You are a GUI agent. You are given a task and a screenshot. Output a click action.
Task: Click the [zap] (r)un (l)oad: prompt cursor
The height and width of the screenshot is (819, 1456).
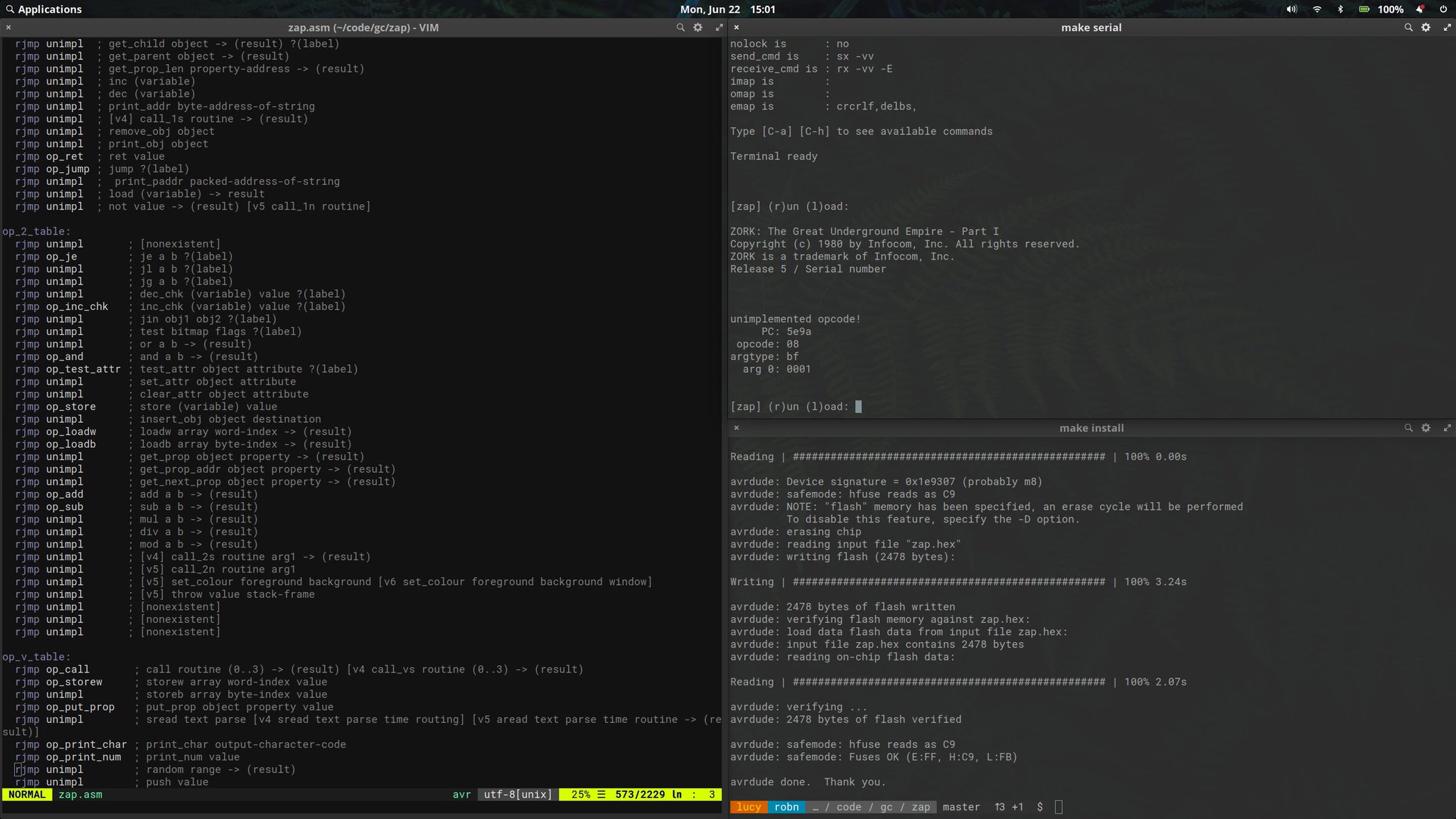click(858, 407)
